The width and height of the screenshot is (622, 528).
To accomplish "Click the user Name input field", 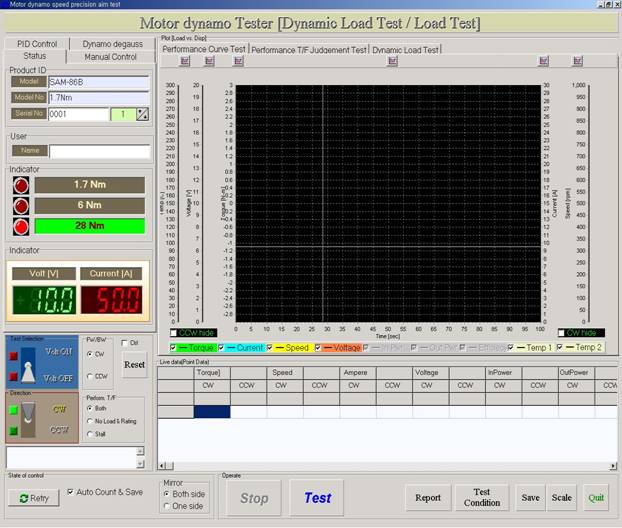I will click(x=100, y=152).
